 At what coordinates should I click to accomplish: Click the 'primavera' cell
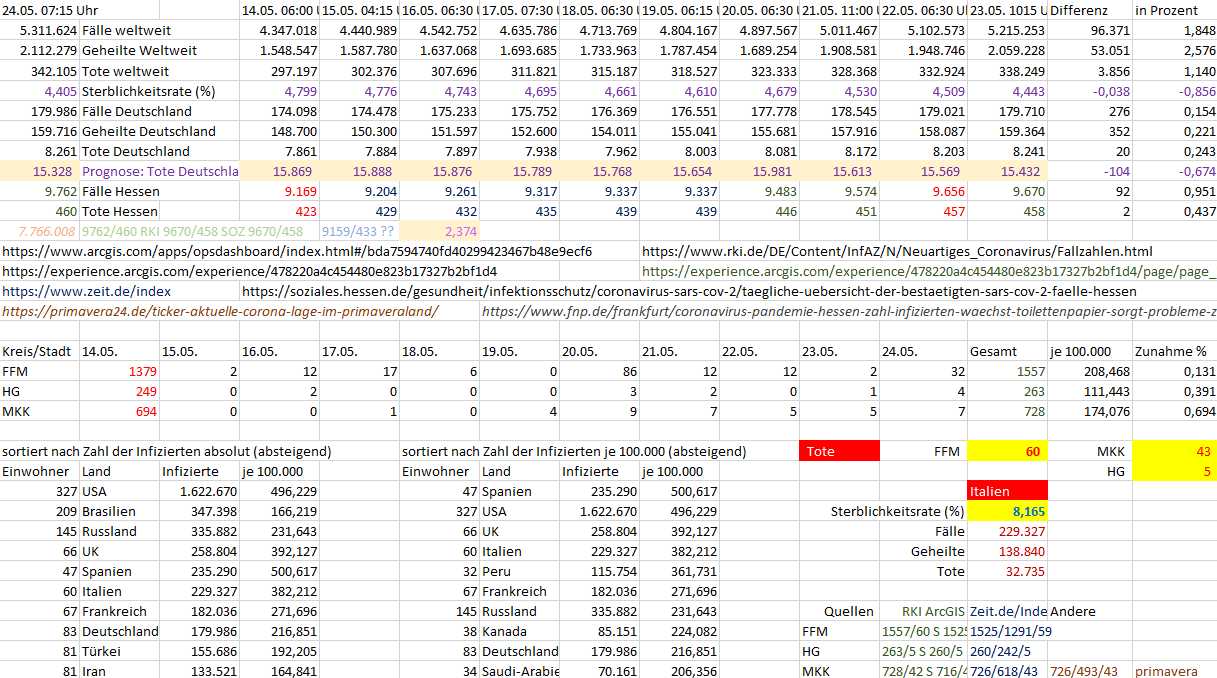[x=1167, y=671]
